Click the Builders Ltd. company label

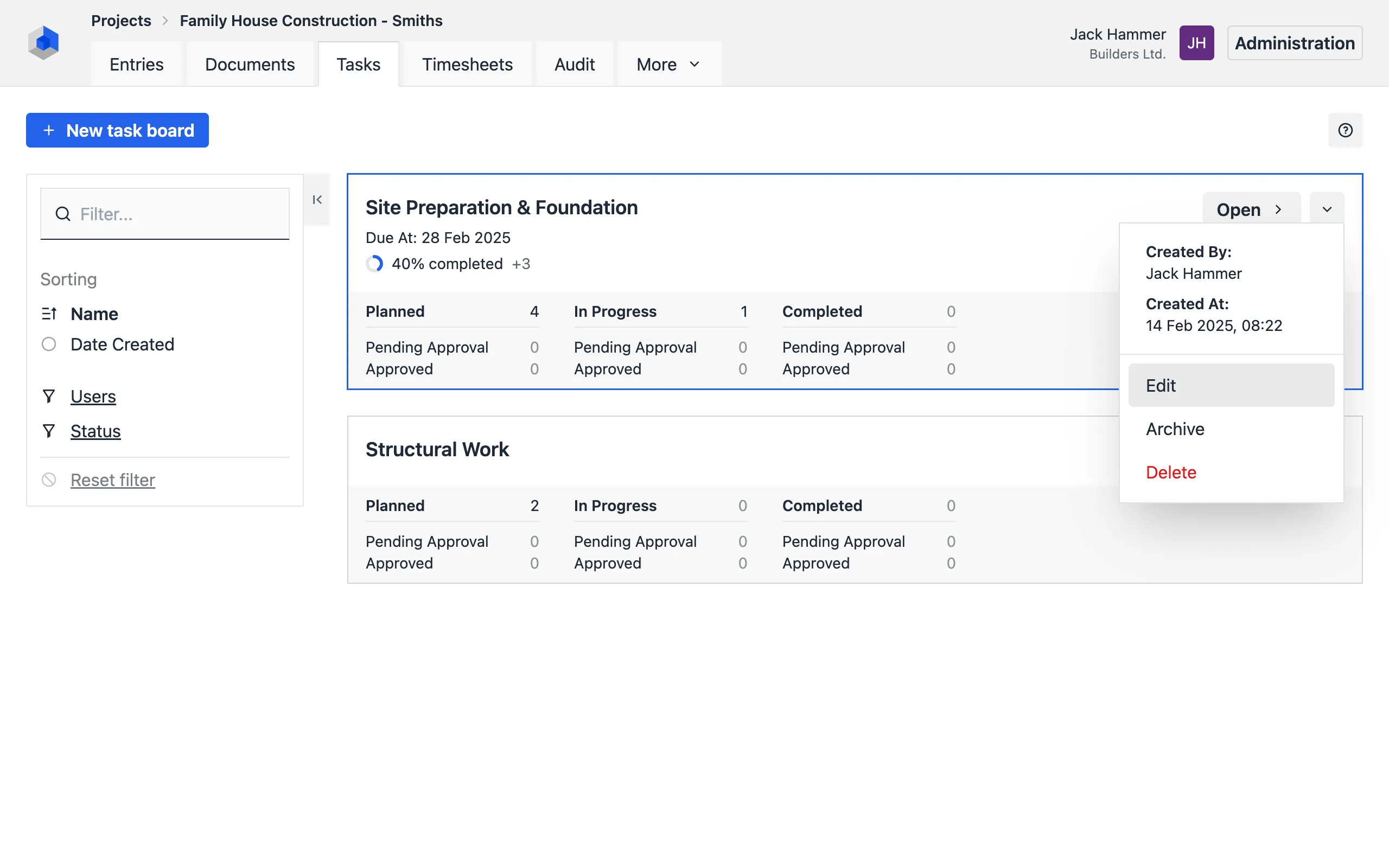(x=1127, y=54)
